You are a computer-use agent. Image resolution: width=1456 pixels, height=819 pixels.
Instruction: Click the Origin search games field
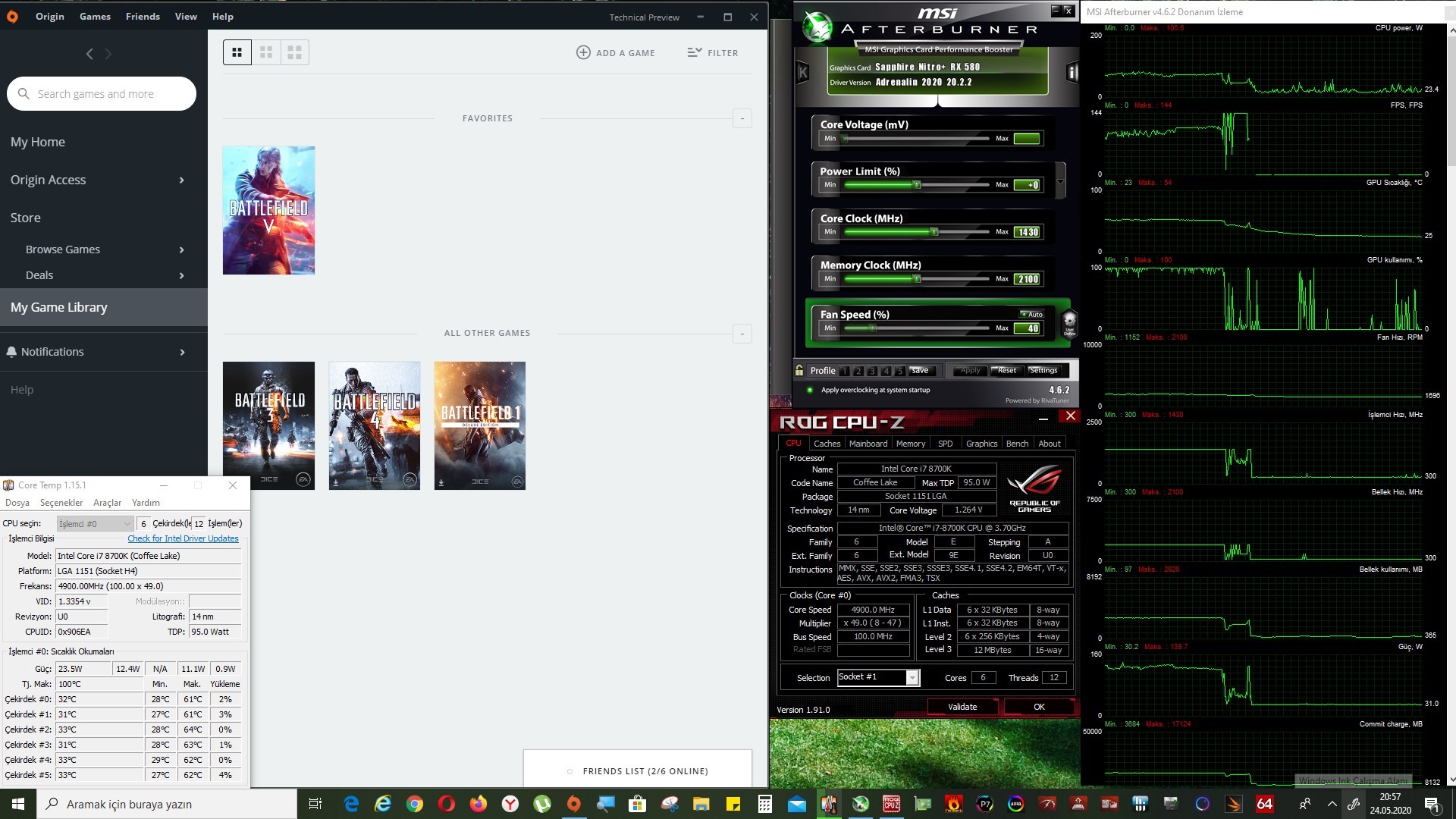point(102,93)
